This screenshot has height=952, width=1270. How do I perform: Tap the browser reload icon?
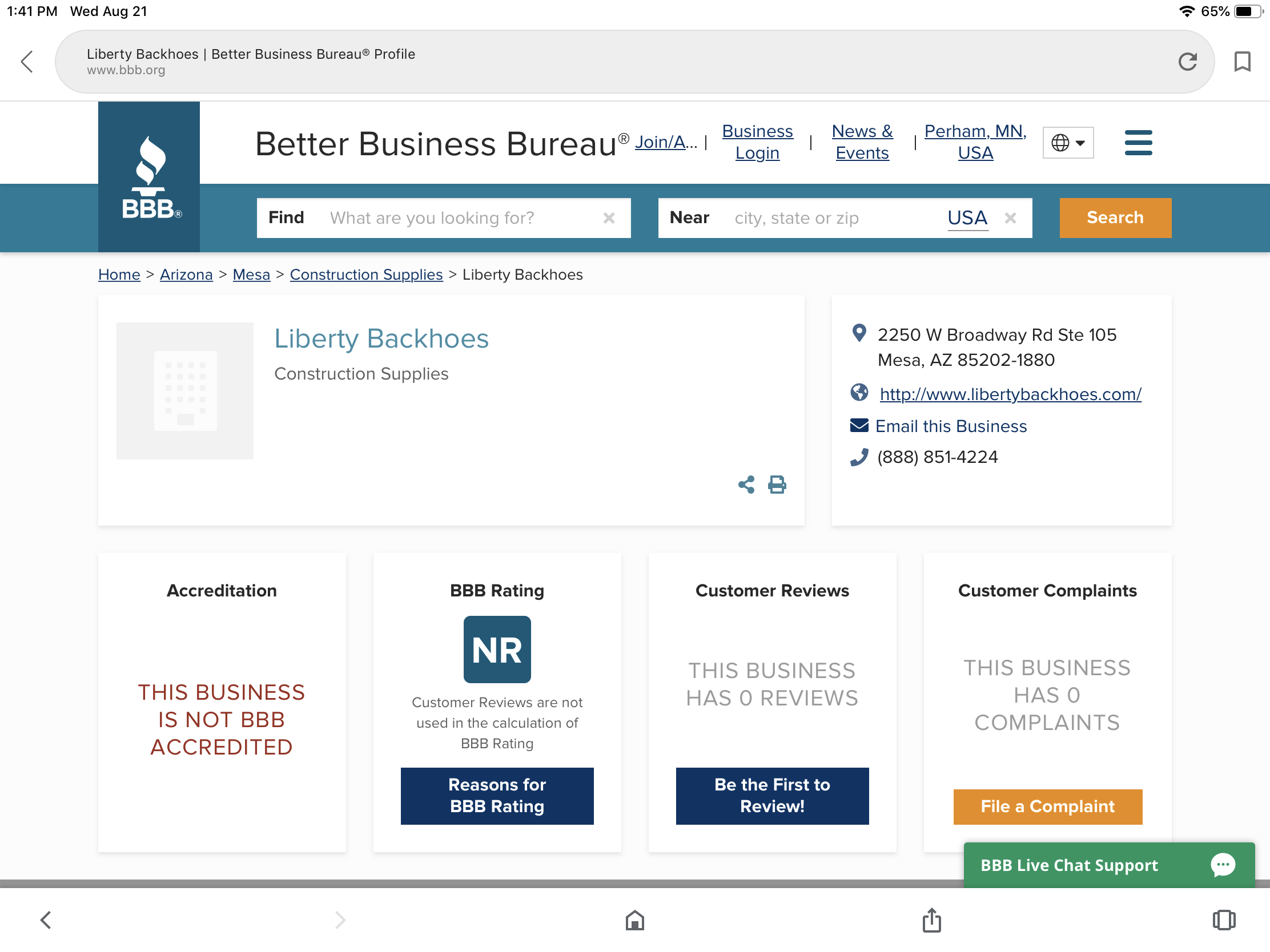point(1187,62)
